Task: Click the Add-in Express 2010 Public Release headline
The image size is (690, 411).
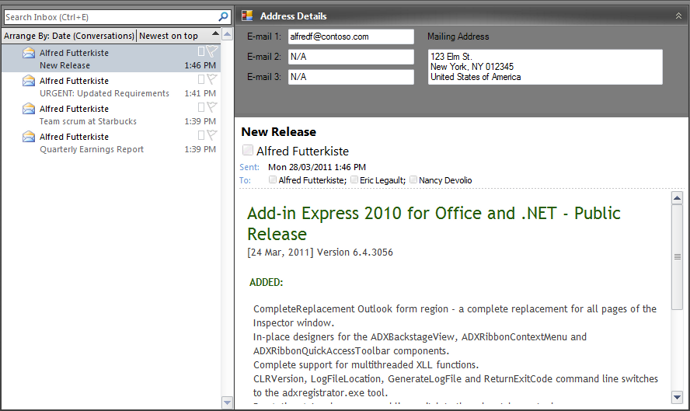Action: click(x=433, y=224)
